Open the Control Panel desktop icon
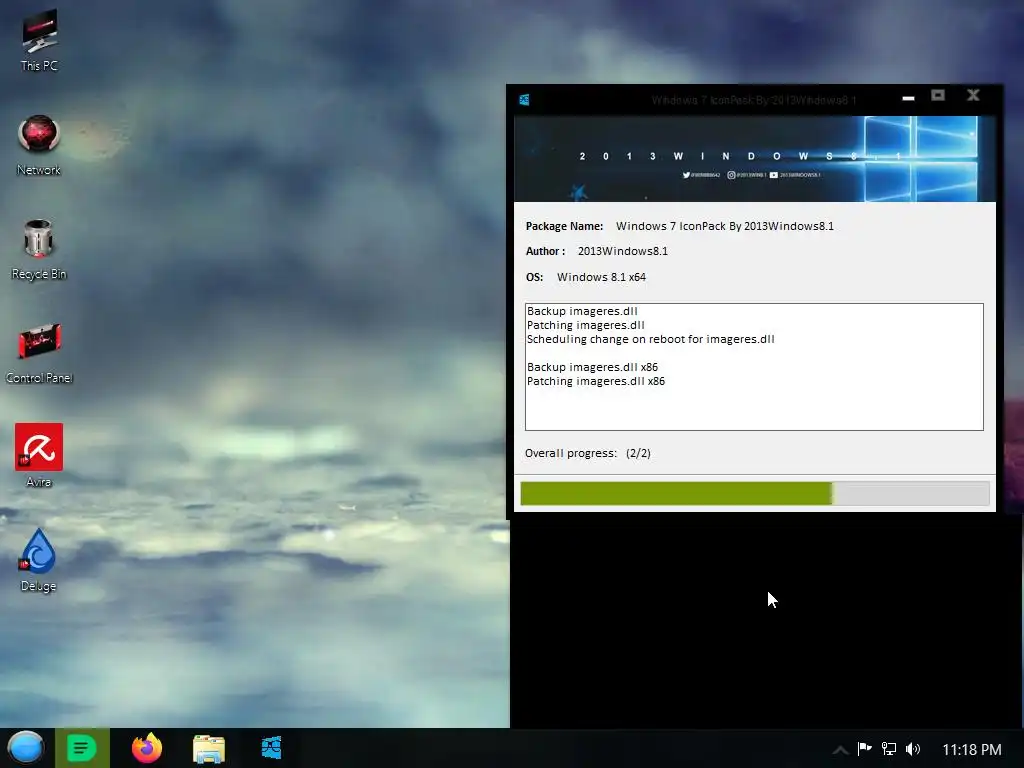1024x768 pixels. 39,353
